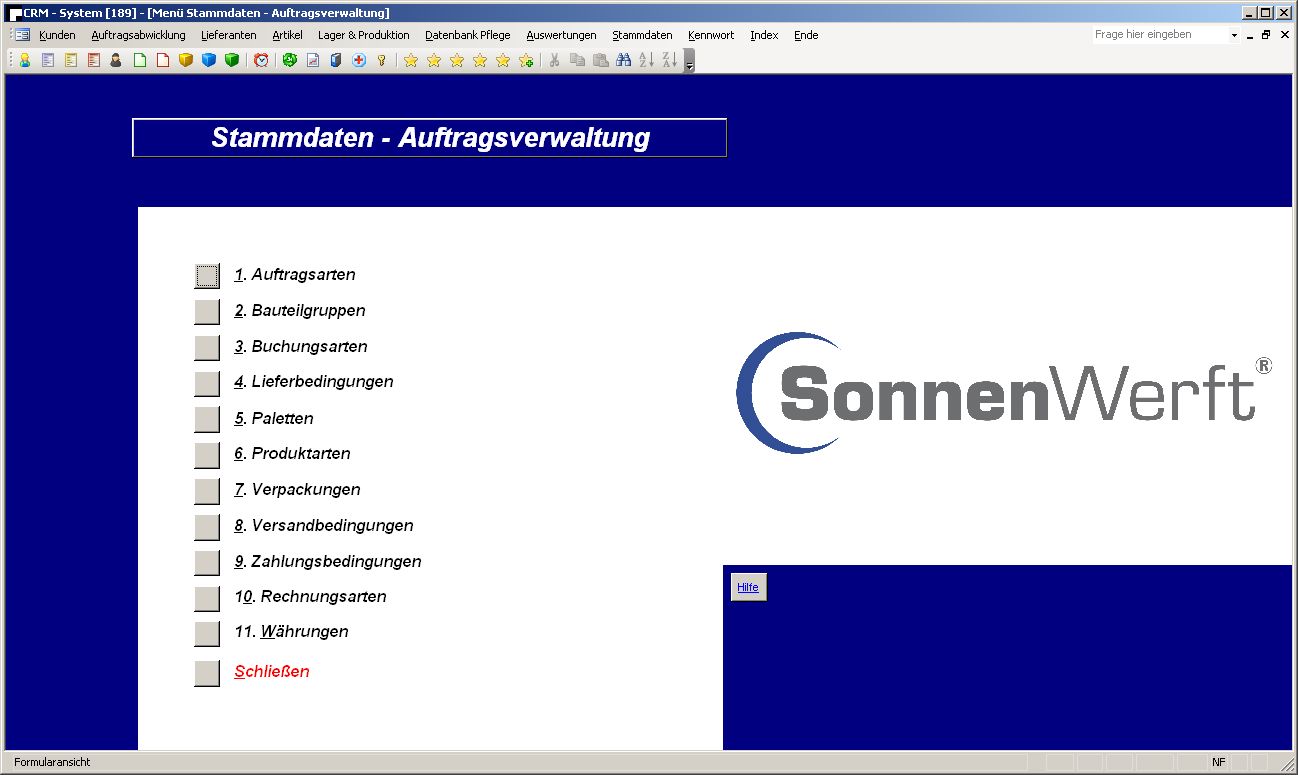Open the Auftragsabwicklung menu
The image size is (1298, 775).
click(138, 35)
